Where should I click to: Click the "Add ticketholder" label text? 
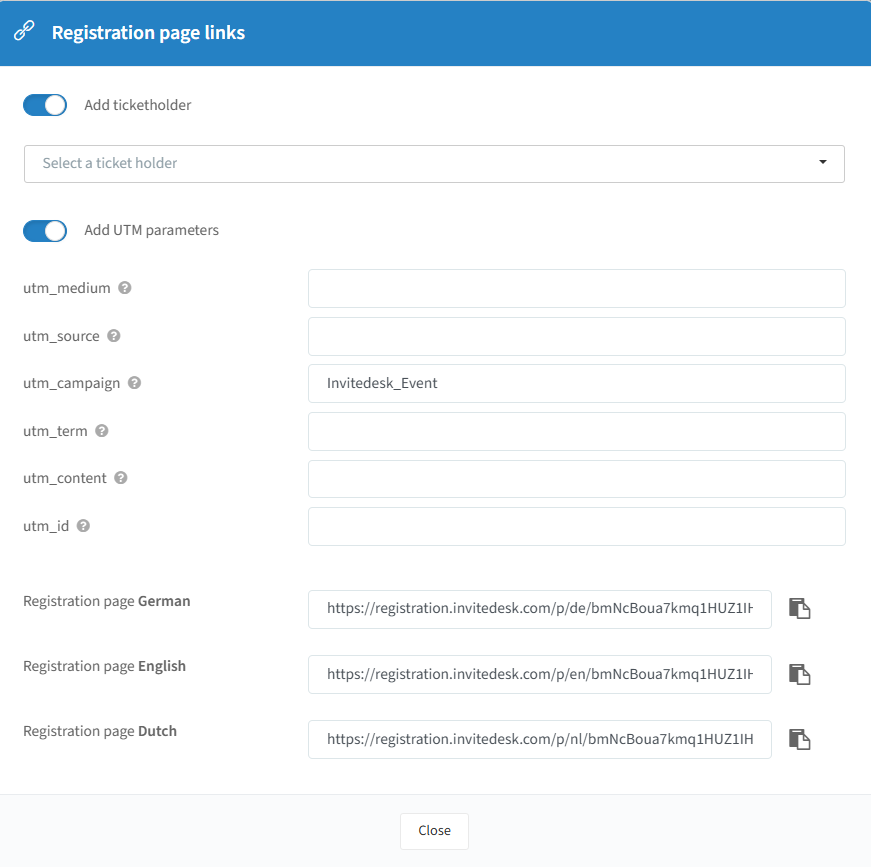coord(138,105)
